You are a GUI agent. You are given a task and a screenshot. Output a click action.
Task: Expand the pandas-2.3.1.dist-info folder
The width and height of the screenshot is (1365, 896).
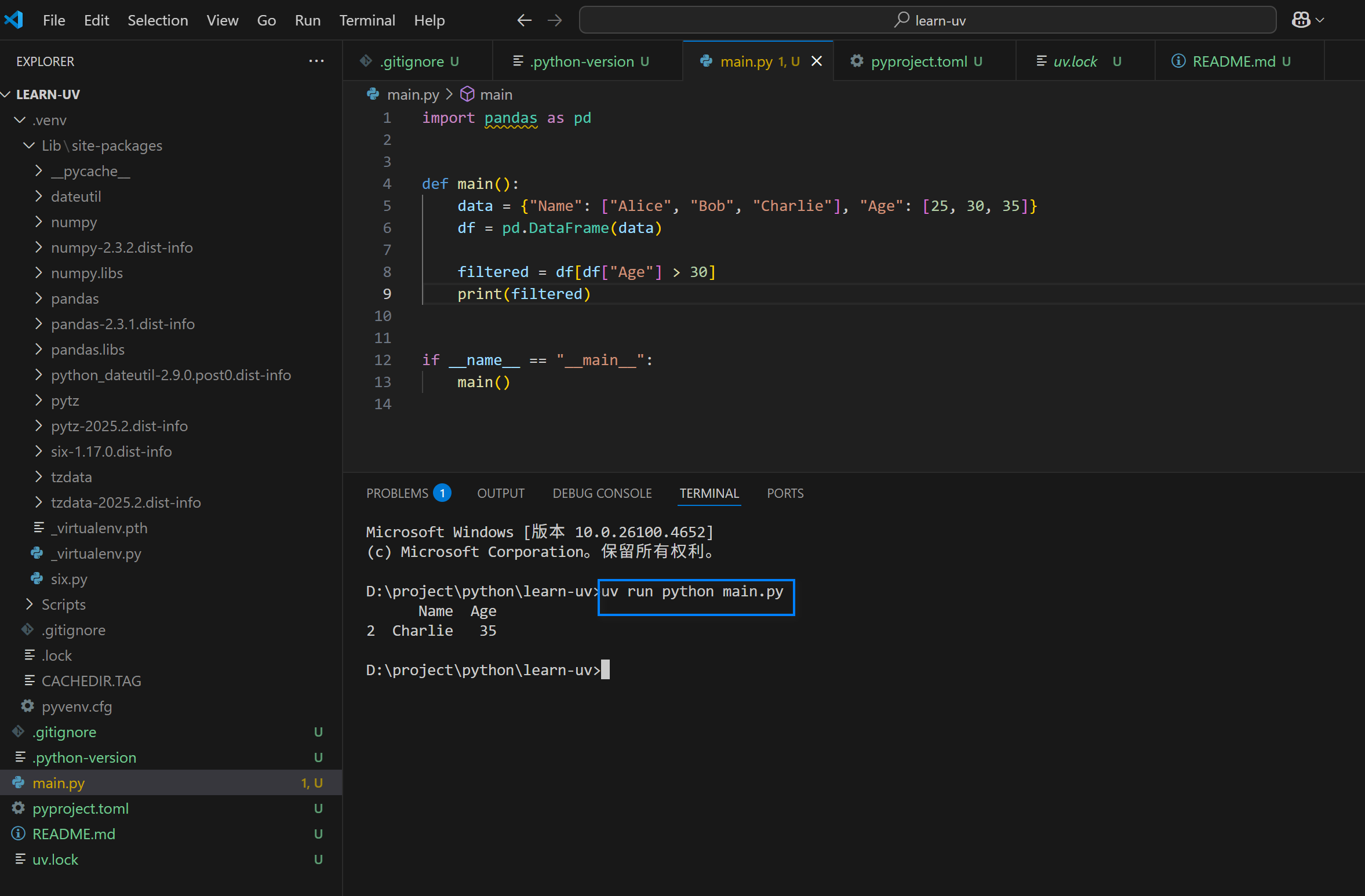(171, 324)
